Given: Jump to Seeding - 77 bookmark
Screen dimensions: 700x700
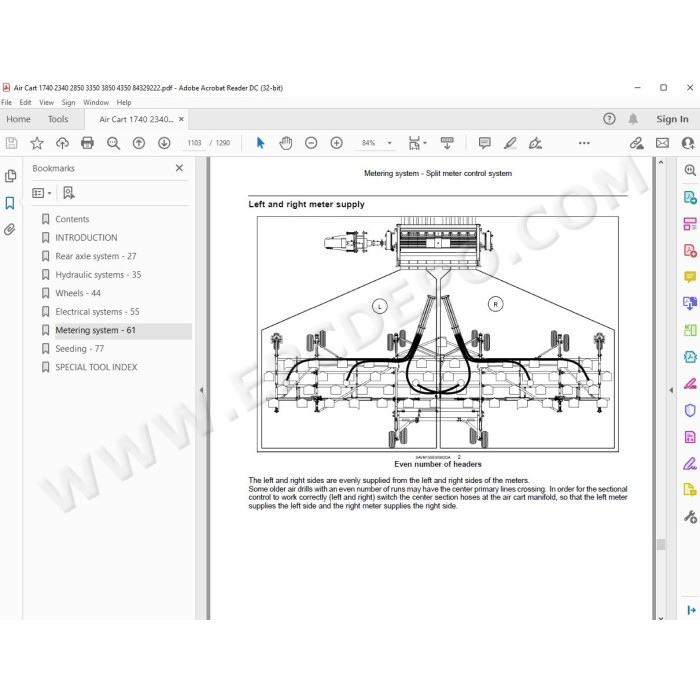Looking at the screenshot, I should tap(79, 349).
